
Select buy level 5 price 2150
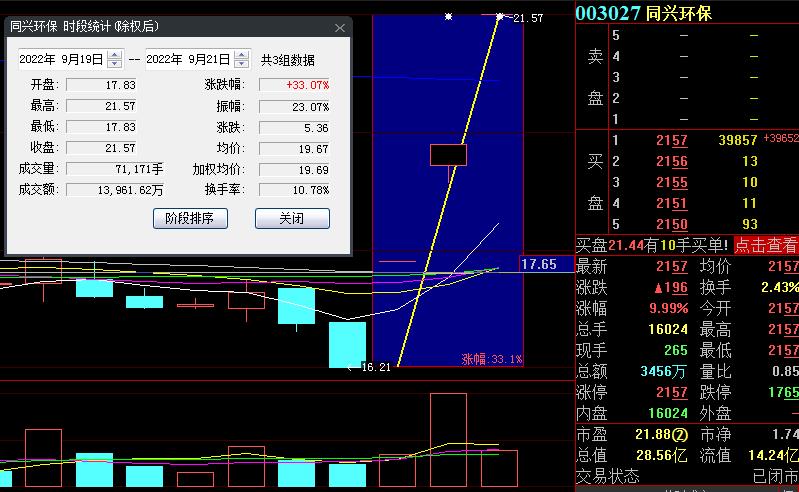pos(671,224)
